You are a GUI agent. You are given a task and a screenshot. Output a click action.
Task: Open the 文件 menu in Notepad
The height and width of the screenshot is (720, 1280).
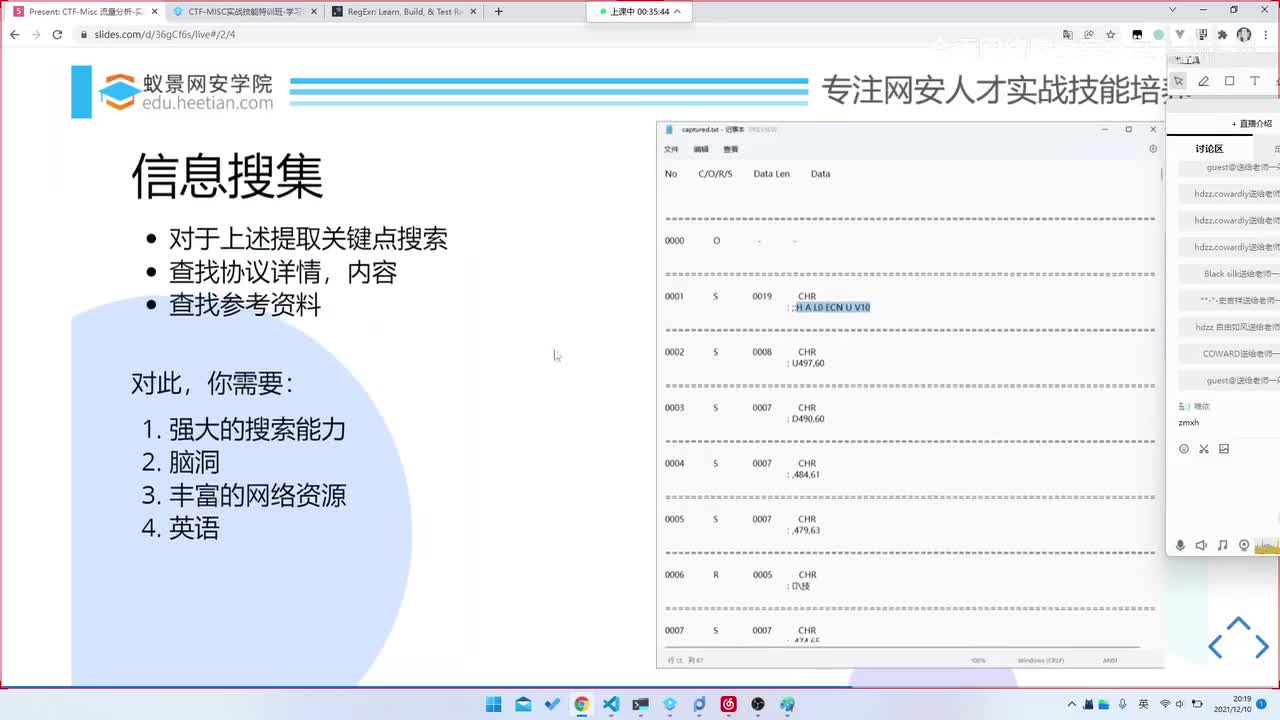coord(671,149)
